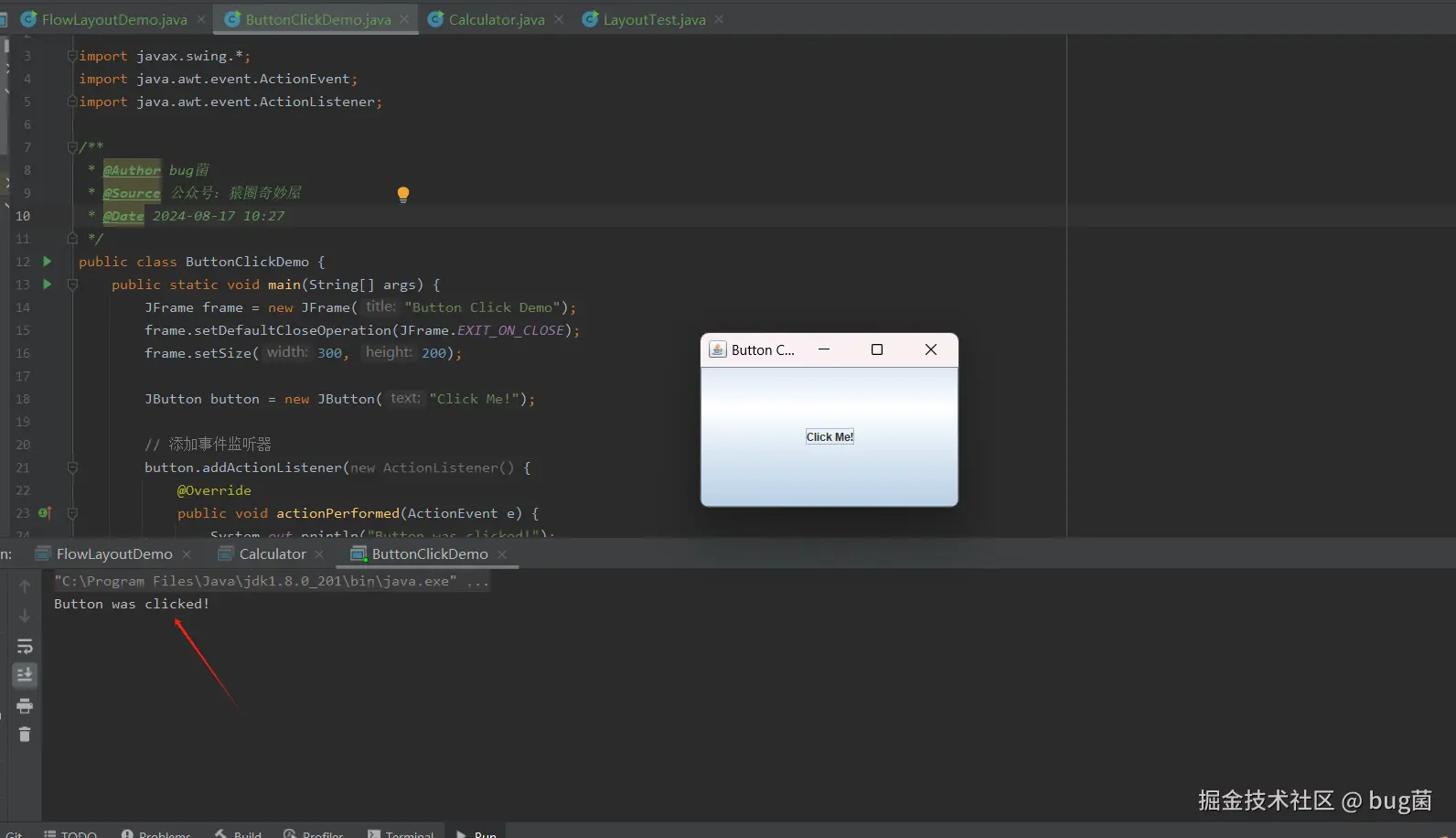Click the 'Click Me!' button in the Java window
Viewport: 1456px width, 838px height.
coord(830,437)
